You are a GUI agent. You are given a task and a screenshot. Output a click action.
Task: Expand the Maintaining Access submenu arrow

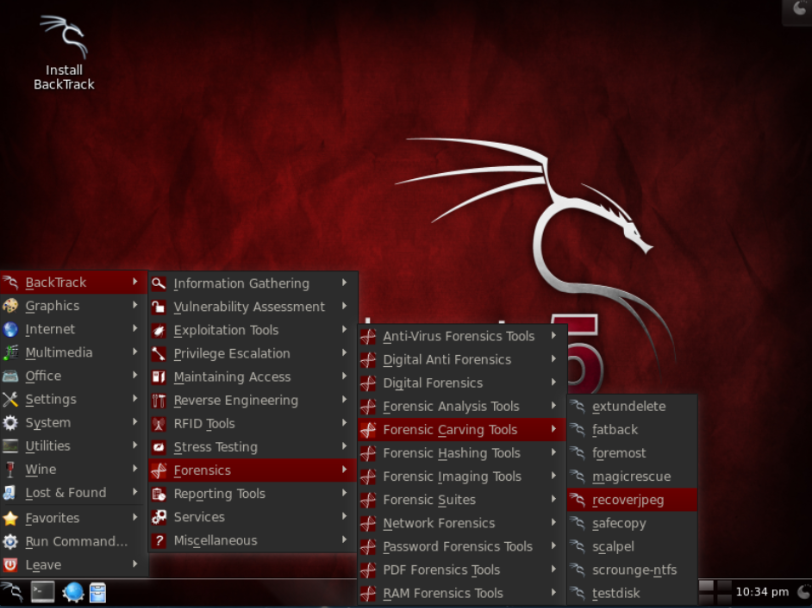pyautogui.click(x=344, y=377)
